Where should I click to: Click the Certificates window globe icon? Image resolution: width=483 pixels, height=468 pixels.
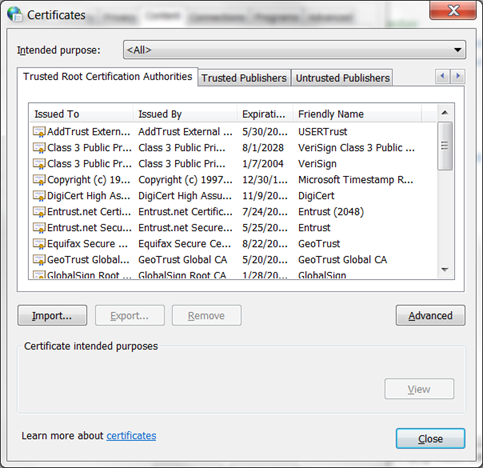15,14
